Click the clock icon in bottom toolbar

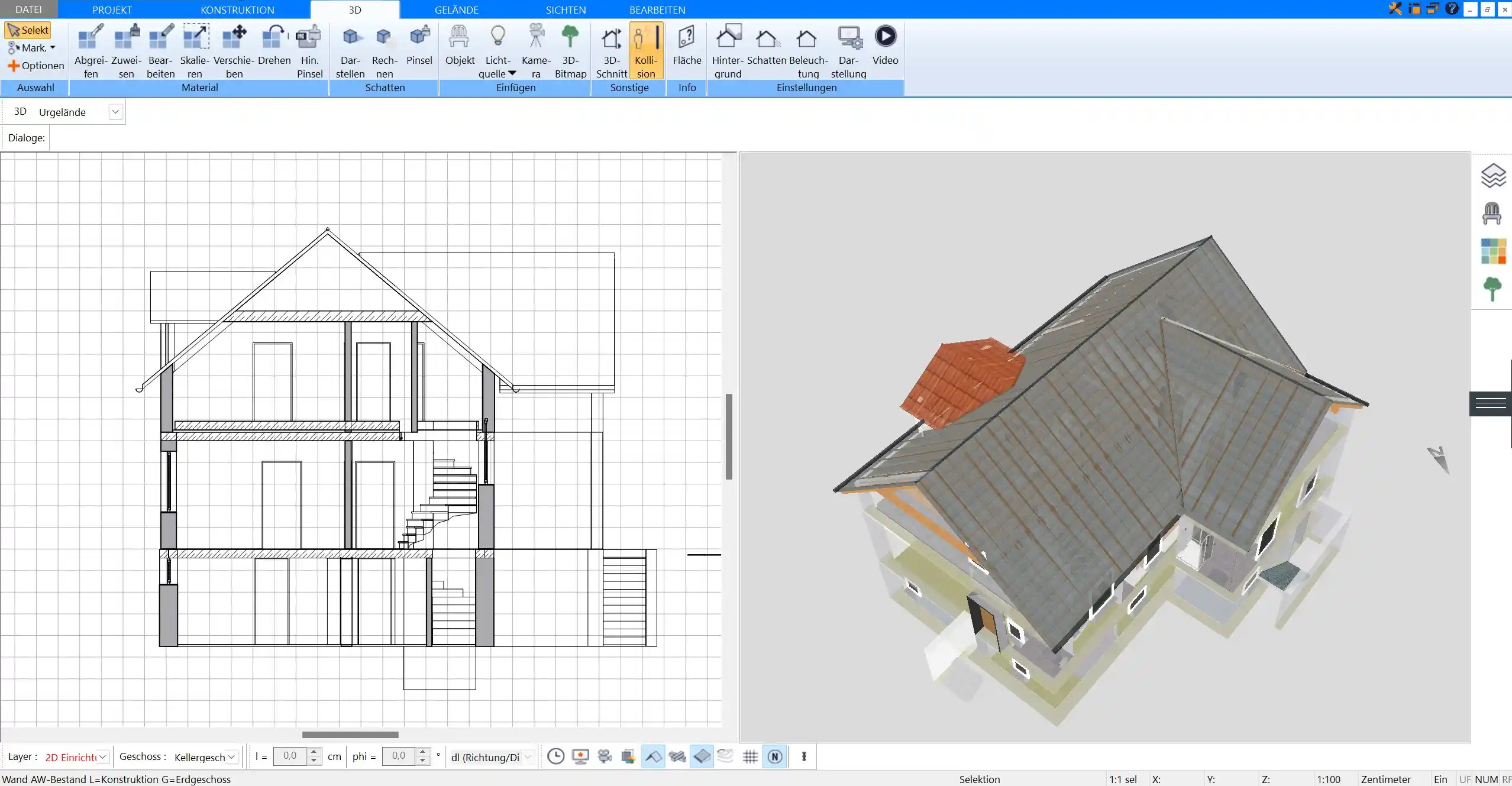click(555, 756)
